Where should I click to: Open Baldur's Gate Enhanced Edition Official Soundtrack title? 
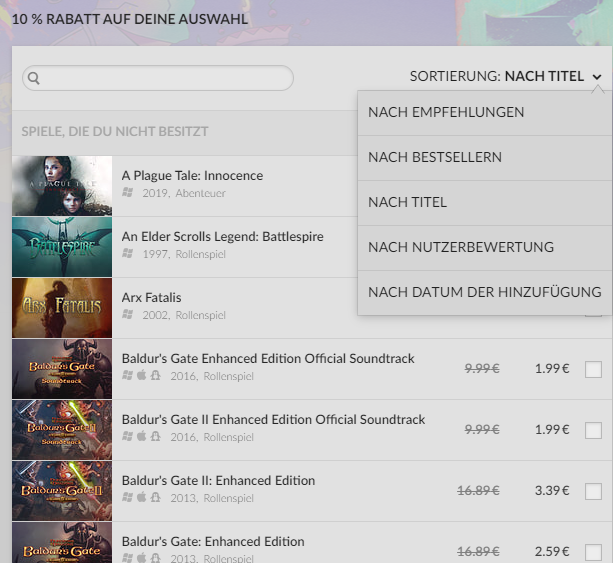[268, 359]
